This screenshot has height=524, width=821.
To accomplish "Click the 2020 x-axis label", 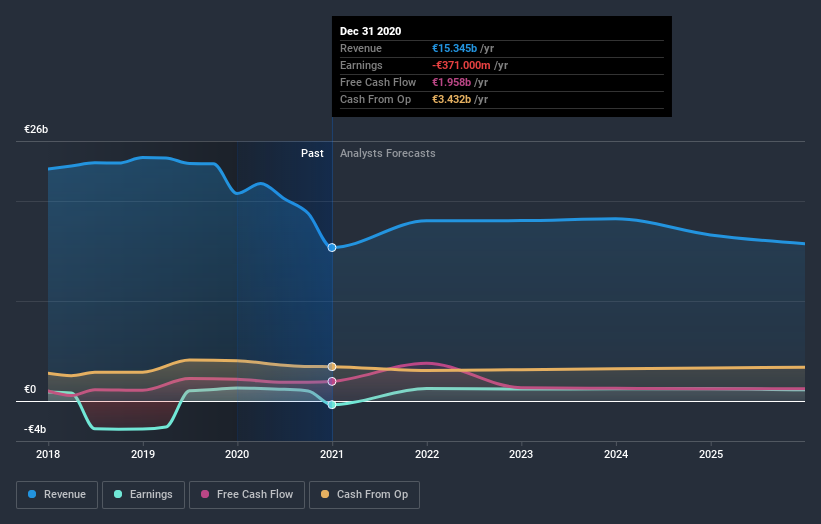I will coord(237,454).
